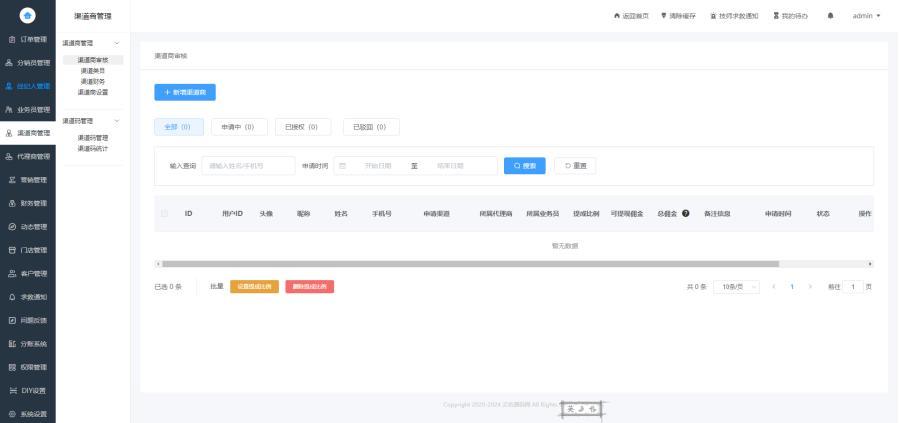Viewport: 900px width, 423px height.
Task: Click the 重置 reset button
Action: (575, 166)
